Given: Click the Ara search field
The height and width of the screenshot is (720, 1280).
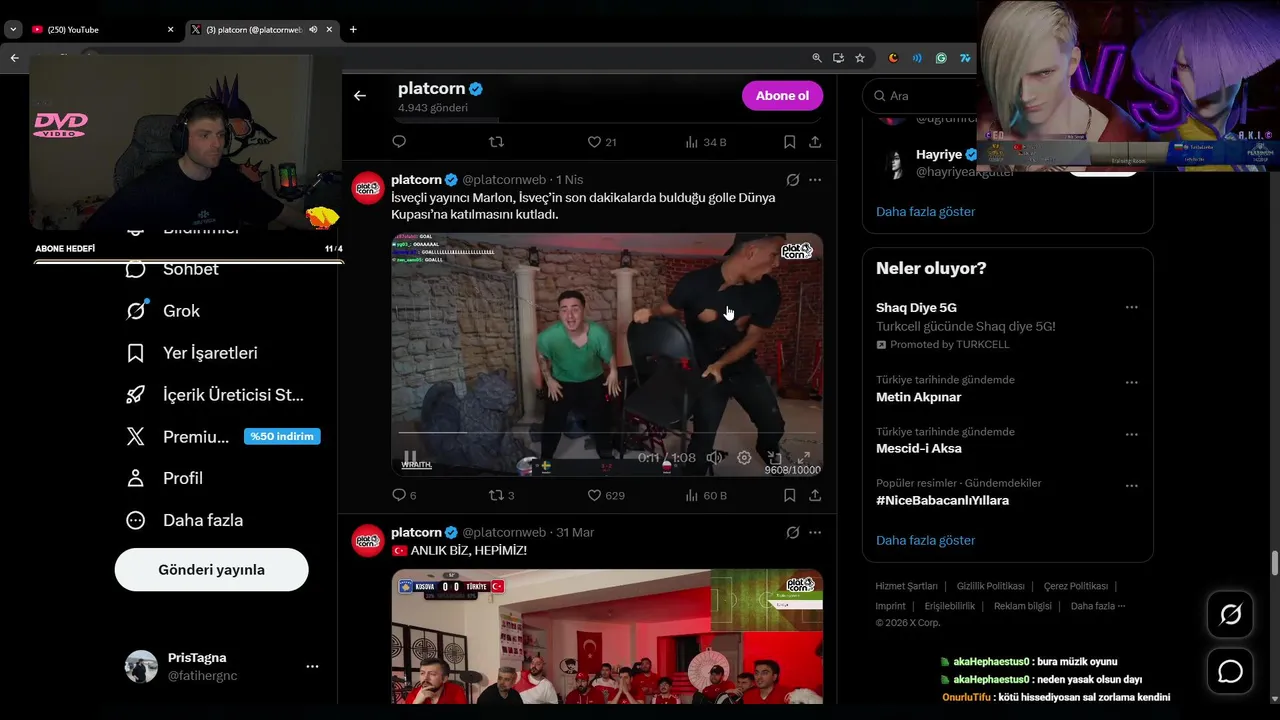Looking at the screenshot, I should tap(920, 96).
